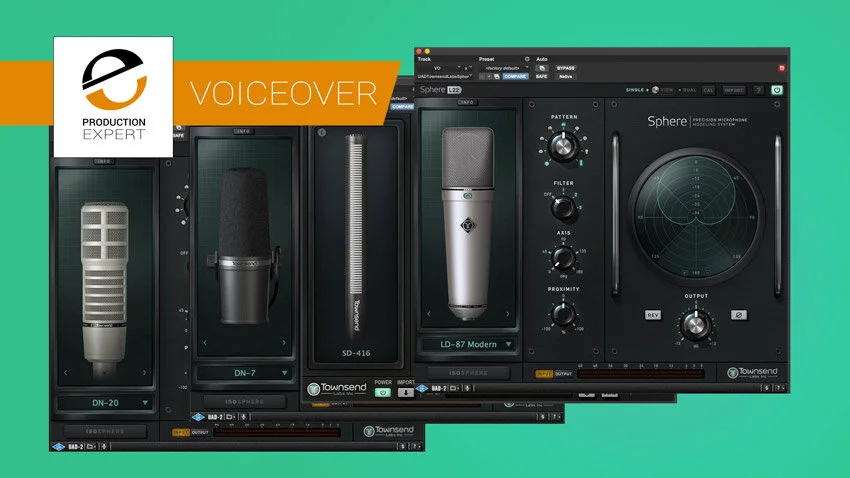Click the automation enable icon under Auto
This screenshot has height=478, width=850.
tap(541, 68)
